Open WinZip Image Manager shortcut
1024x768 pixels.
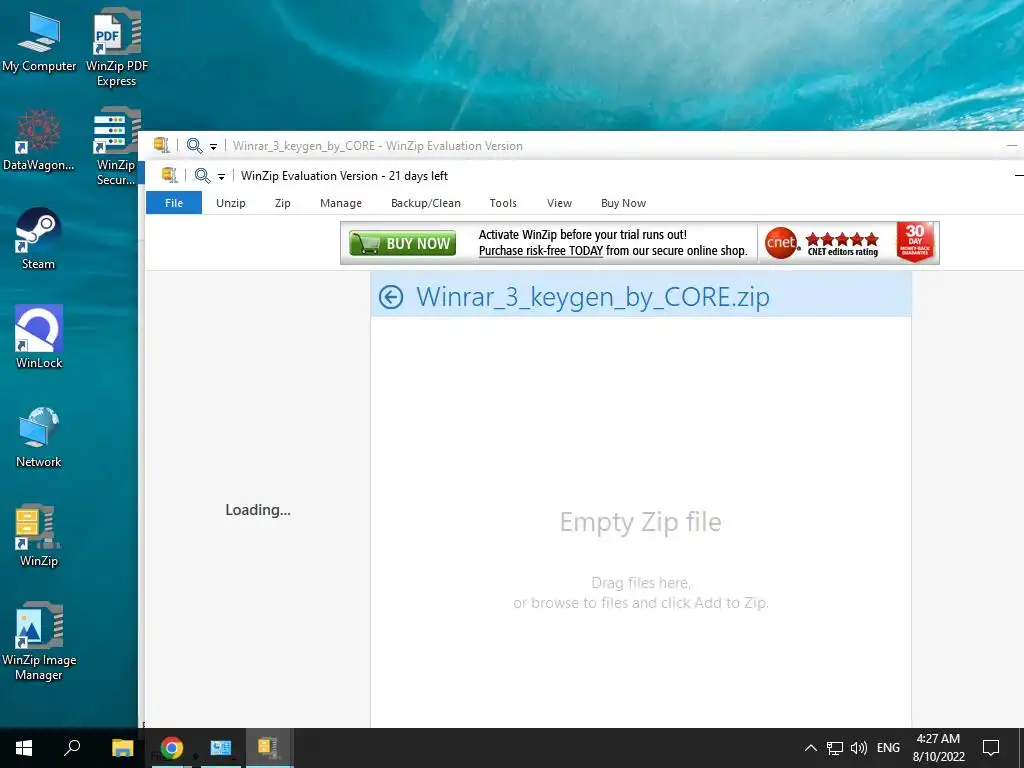coord(39,641)
